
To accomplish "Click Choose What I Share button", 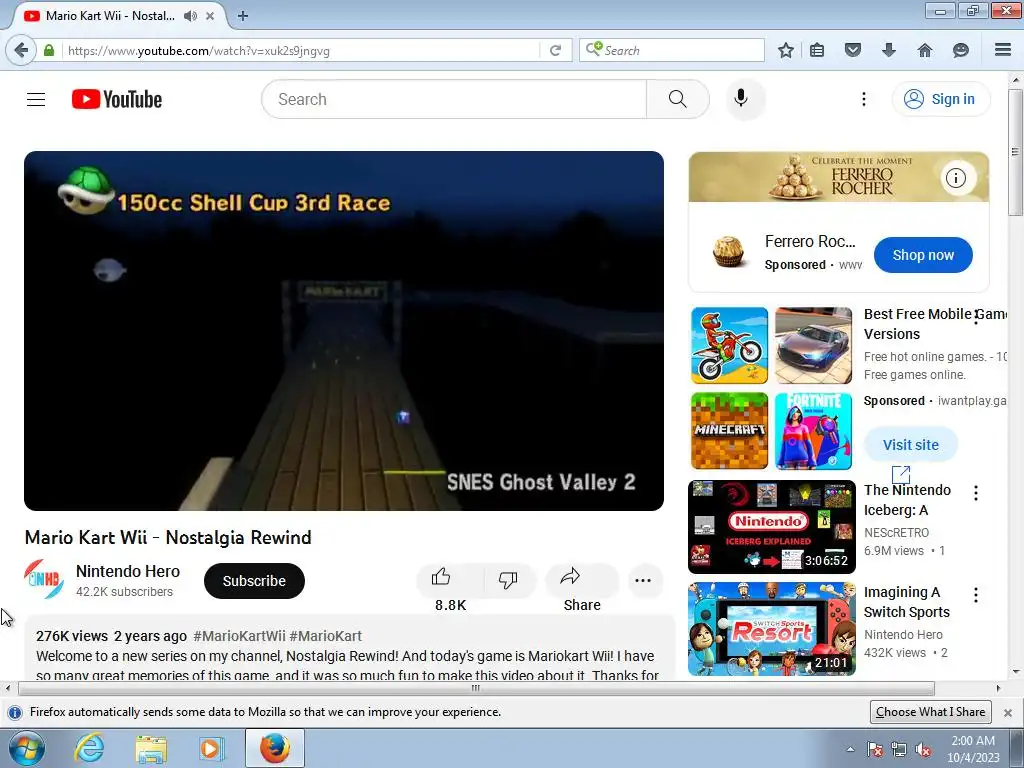I will [930, 712].
